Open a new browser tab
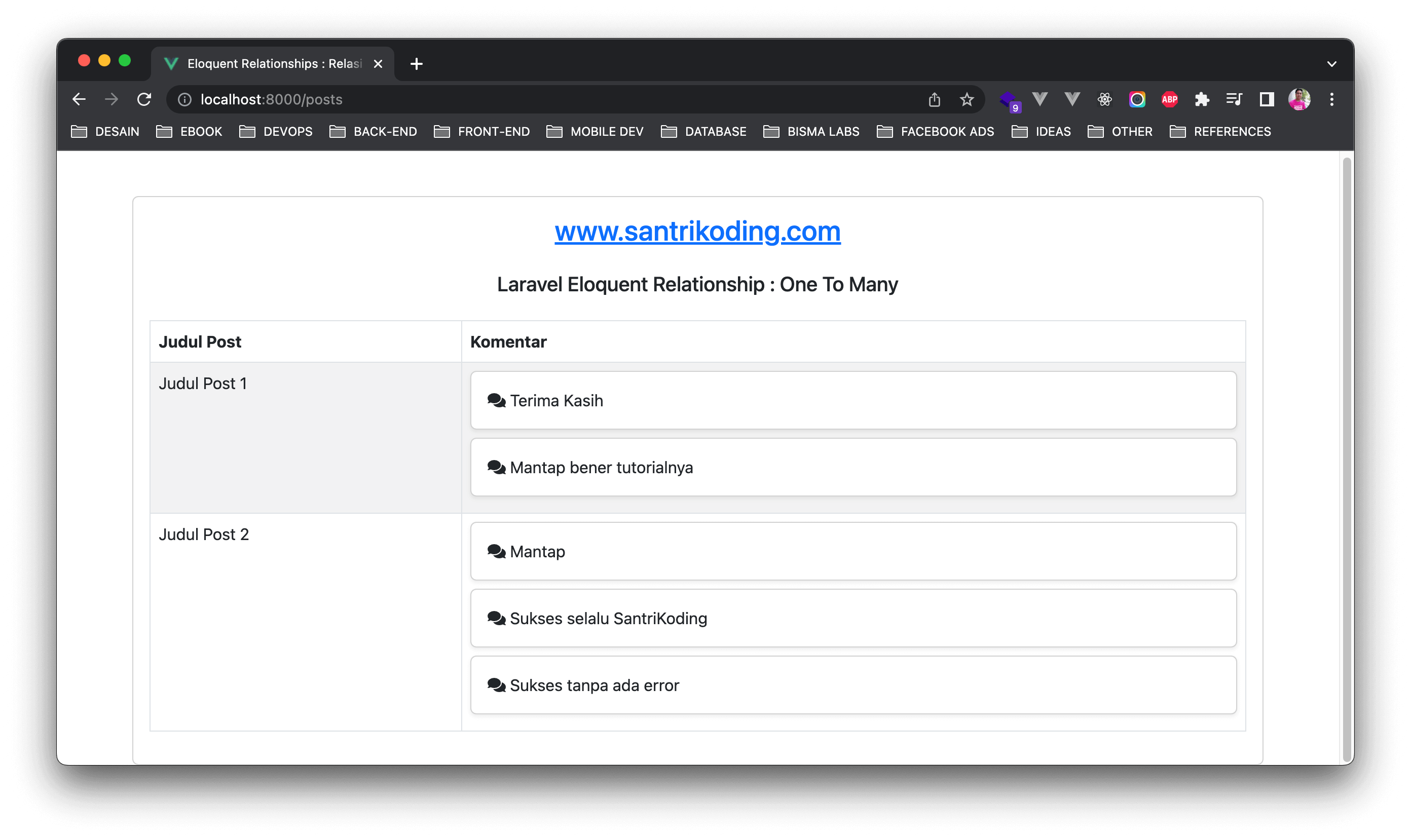This screenshot has width=1411, height=840. coord(416,64)
